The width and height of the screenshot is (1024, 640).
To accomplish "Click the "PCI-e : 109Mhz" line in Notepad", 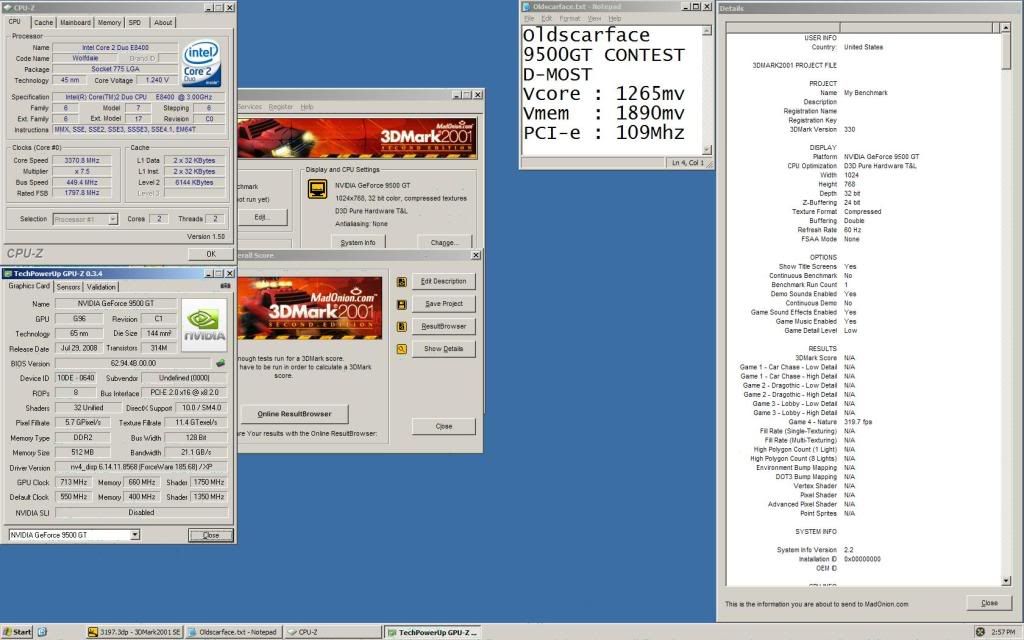I will point(603,133).
